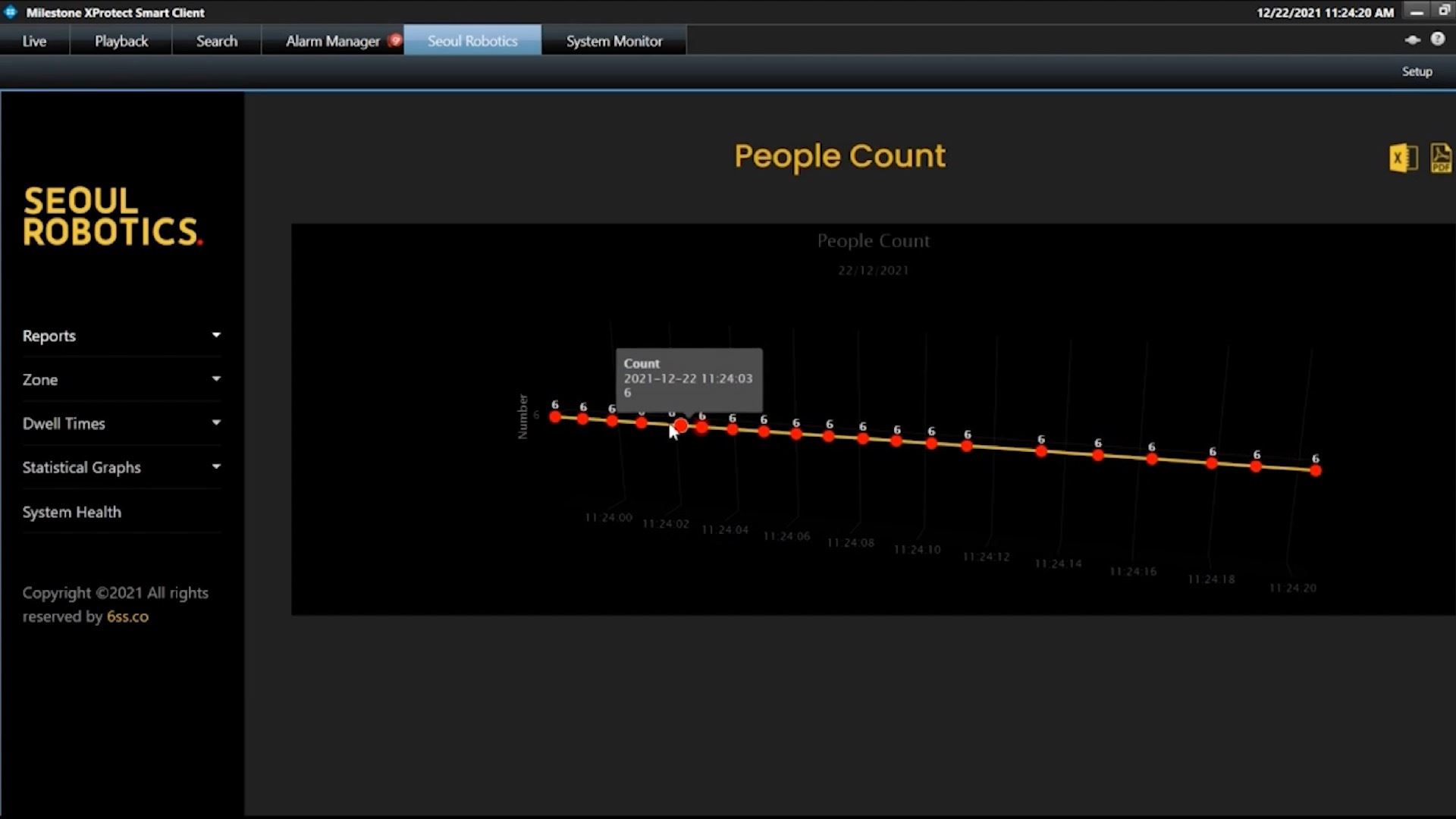Screen dimensions: 1456x819
Task: Switch to the Live tab
Action: coord(34,41)
